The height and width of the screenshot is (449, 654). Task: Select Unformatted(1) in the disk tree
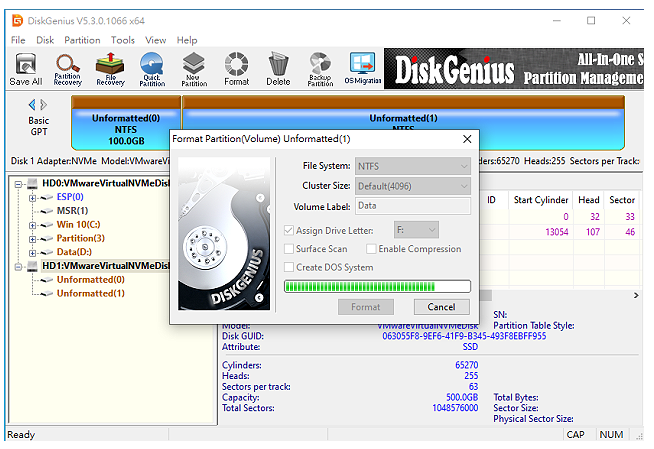pyautogui.click(x=91, y=293)
